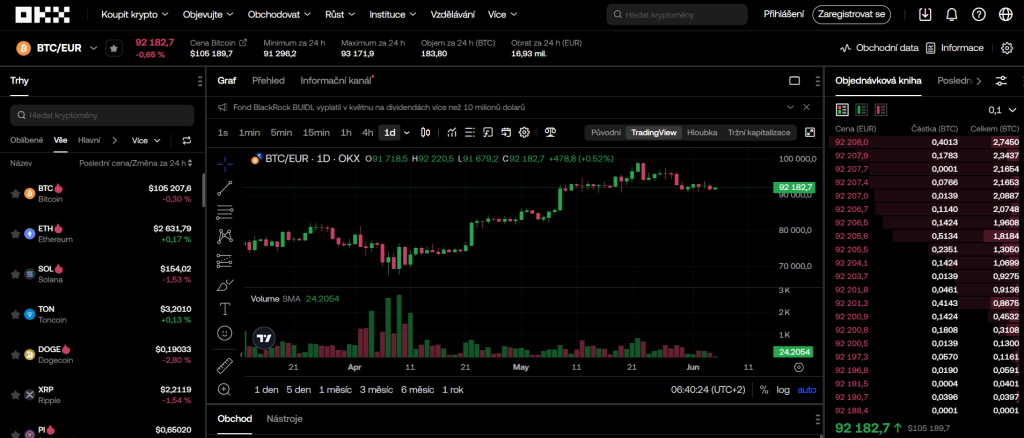Click swap icon in markets filter row

tap(187, 140)
